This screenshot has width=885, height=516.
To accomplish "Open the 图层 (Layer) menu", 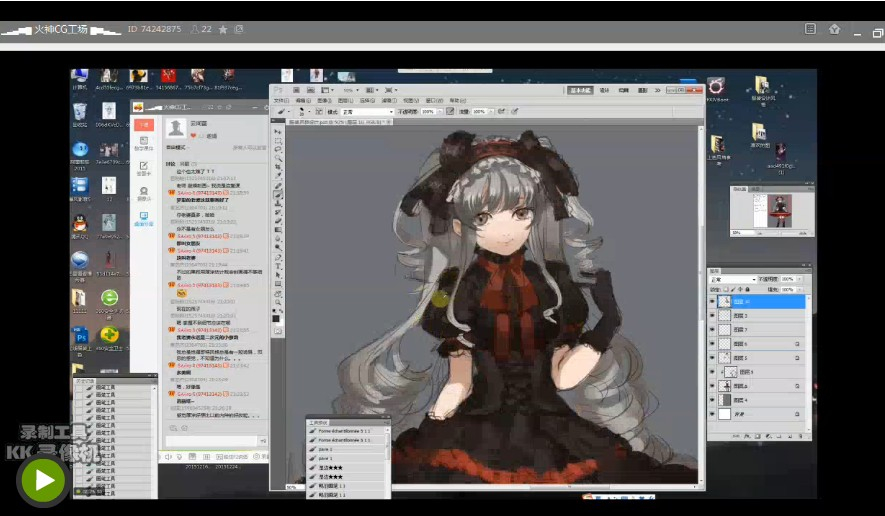I will (345, 100).
